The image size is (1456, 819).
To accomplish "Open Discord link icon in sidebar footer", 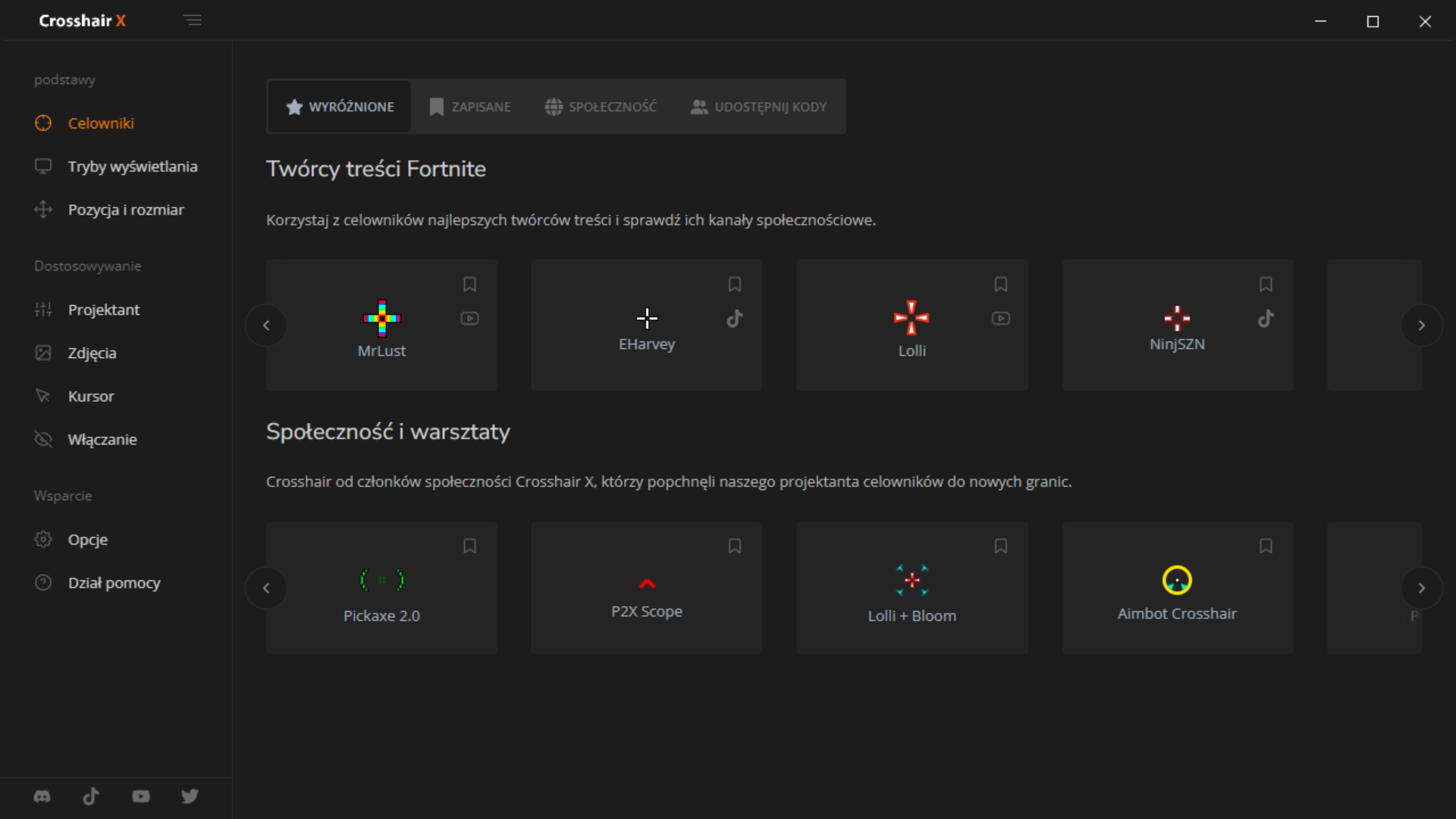I will pos(42,796).
